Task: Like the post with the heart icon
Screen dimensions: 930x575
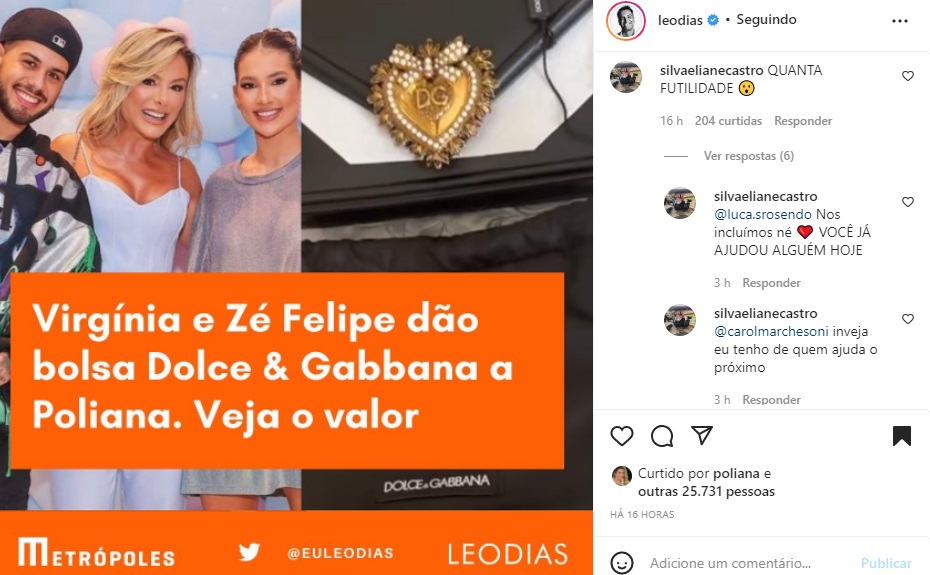Action: click(622, 436)
